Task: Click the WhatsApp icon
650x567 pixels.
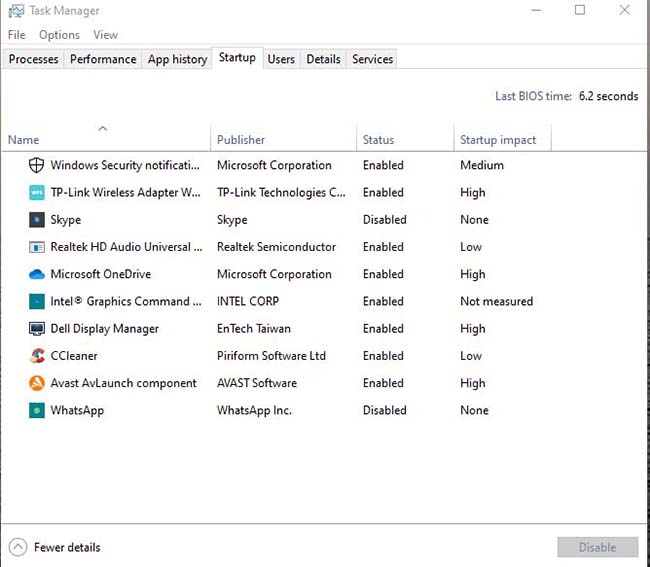Action: pos(36,410)
